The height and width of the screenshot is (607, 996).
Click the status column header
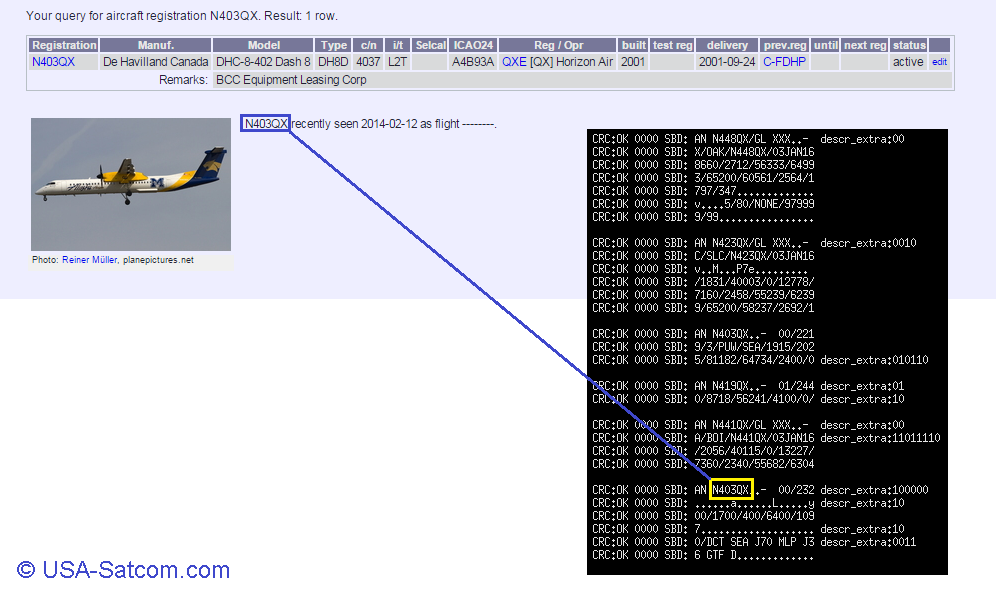coord(909,45)
